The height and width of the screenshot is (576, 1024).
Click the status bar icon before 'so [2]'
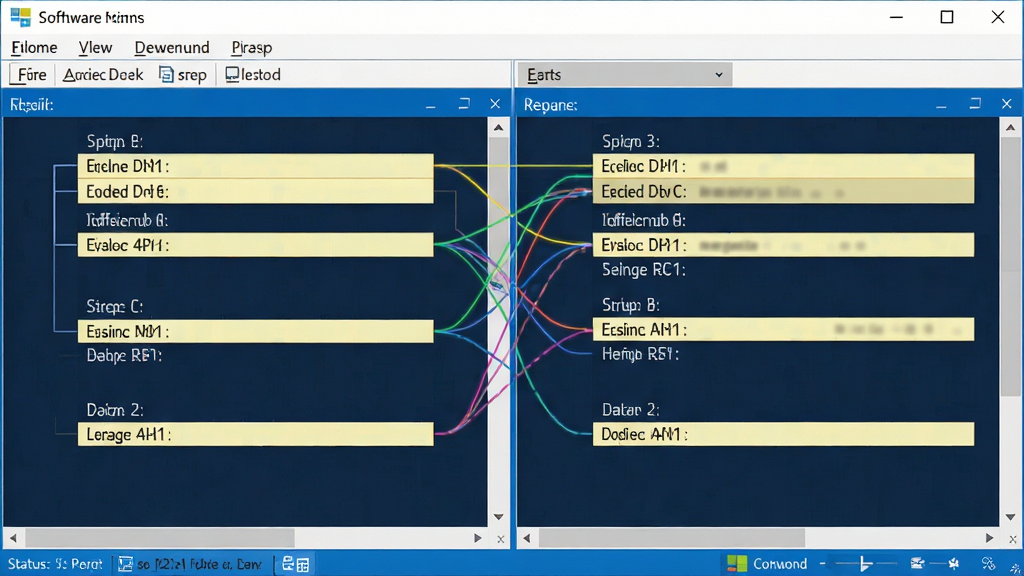tap(125, 564)
